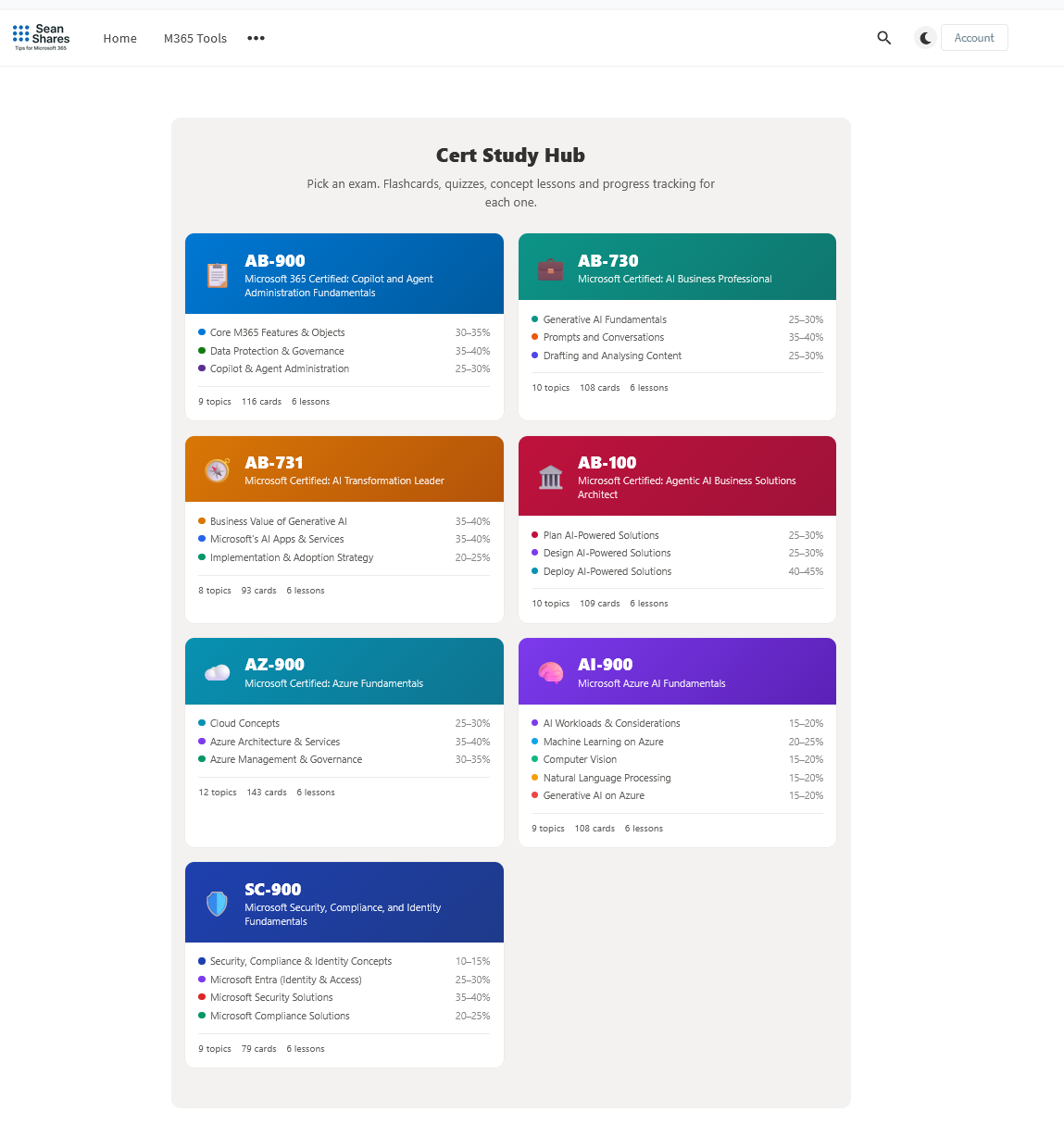
Task: Select Core M365 Features & Objects row
Action: [x=344, y=332]
